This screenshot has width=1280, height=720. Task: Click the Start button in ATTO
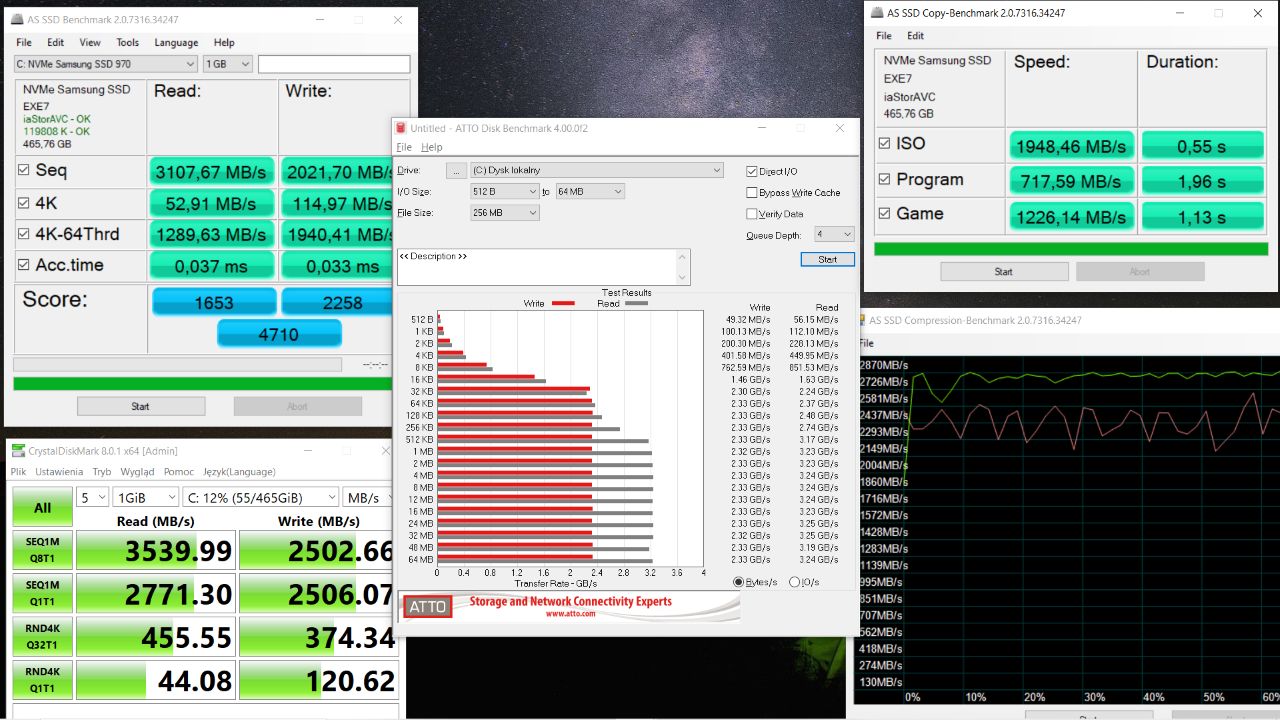coord(828,259)
